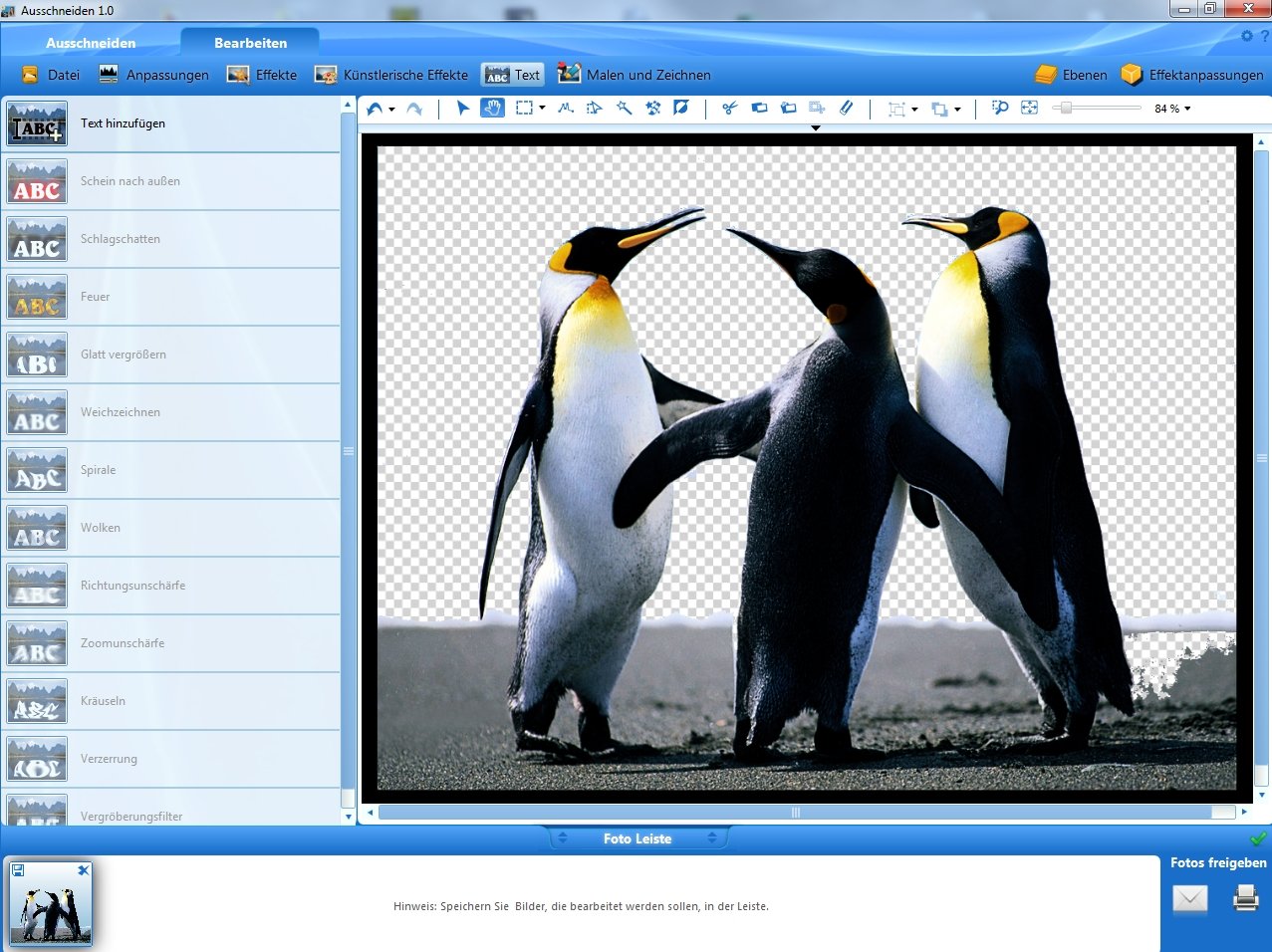The image size is (1272, 952).
Task: Select the Schlagschatten text effect
Action: click(171, 239)
